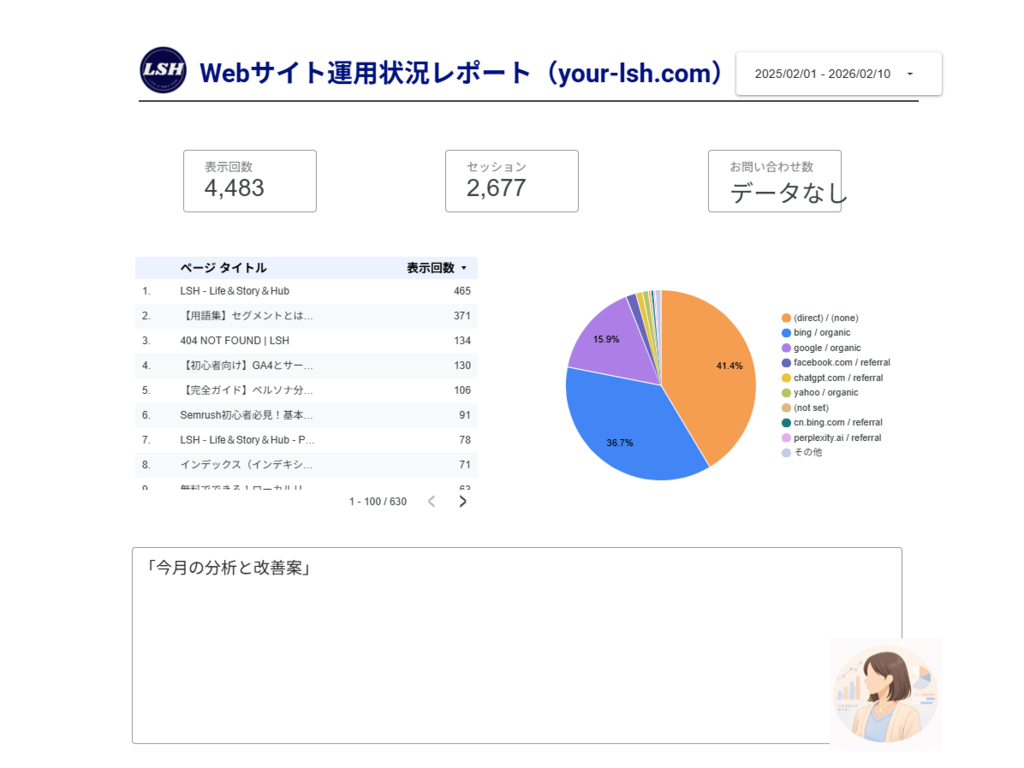Click the セッション scorecard showing 2,677
1024x768 pixels.
[x=511, y=181]
